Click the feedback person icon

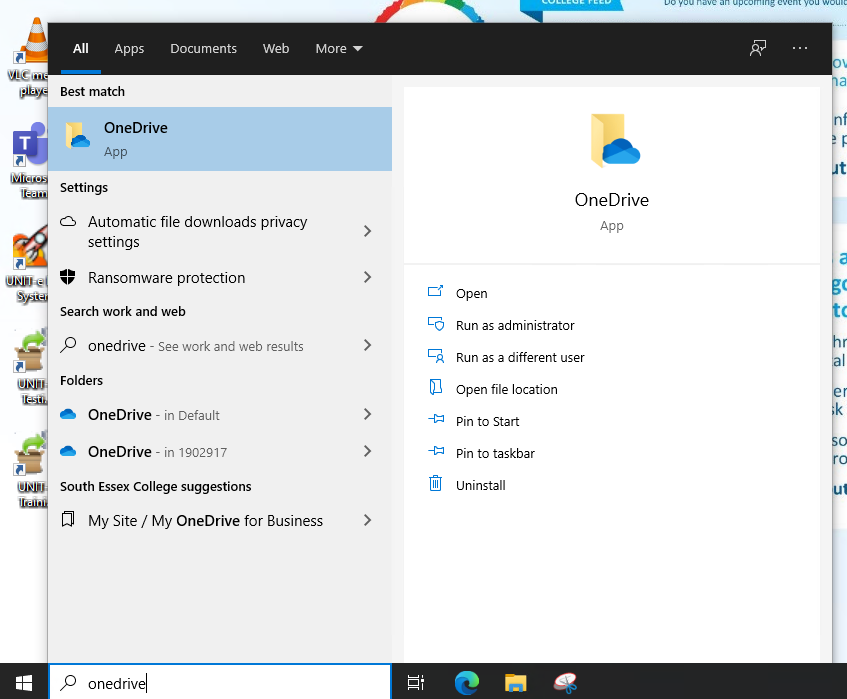(x=758, y=48)
